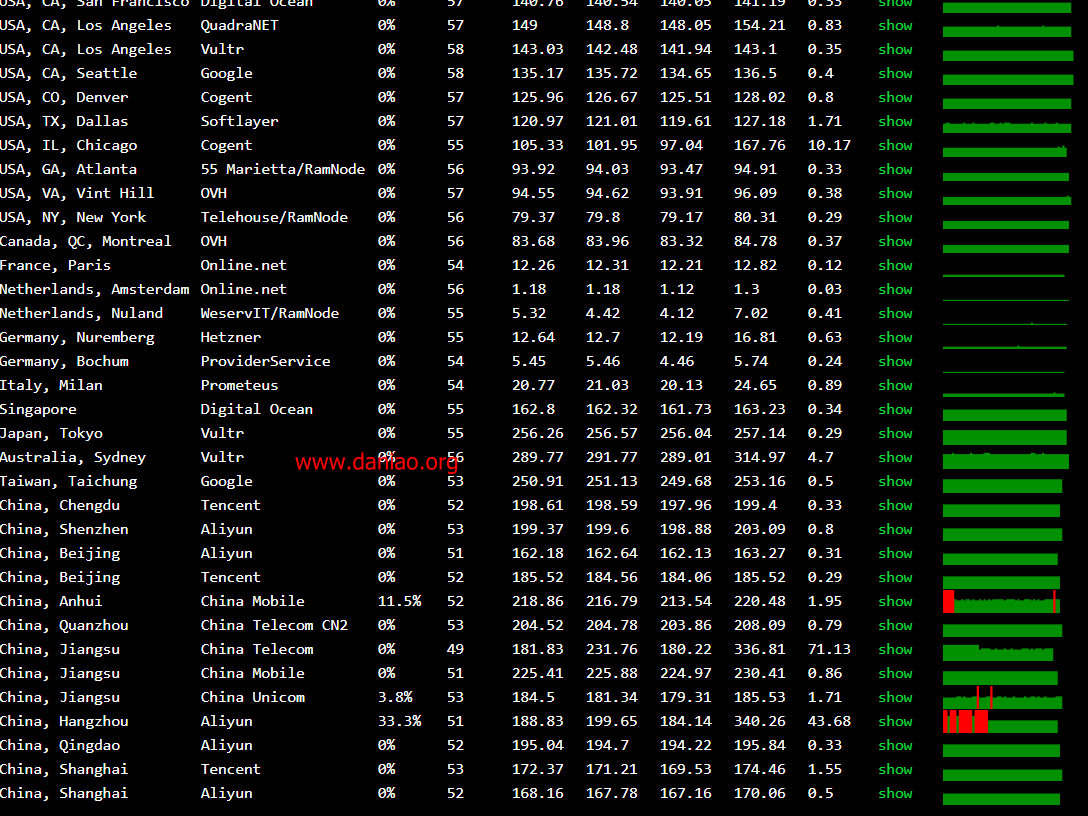Viewport: 1088px width, 816px height.
Task: Click 'show' for Jiangsu China Telecom
Action: [x=895, y=649]
